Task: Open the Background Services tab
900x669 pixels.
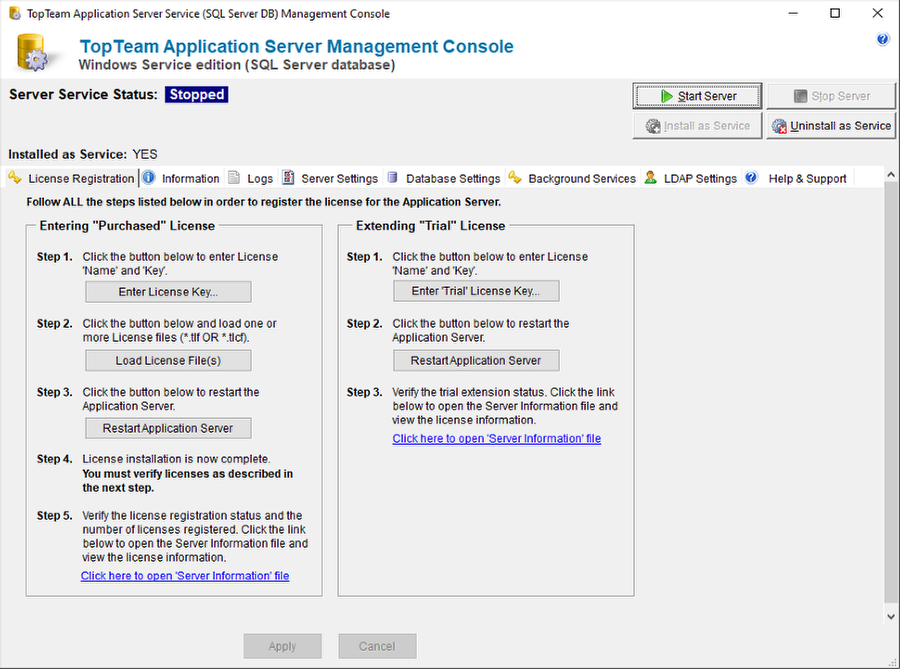Action: [x=573, y=178]
